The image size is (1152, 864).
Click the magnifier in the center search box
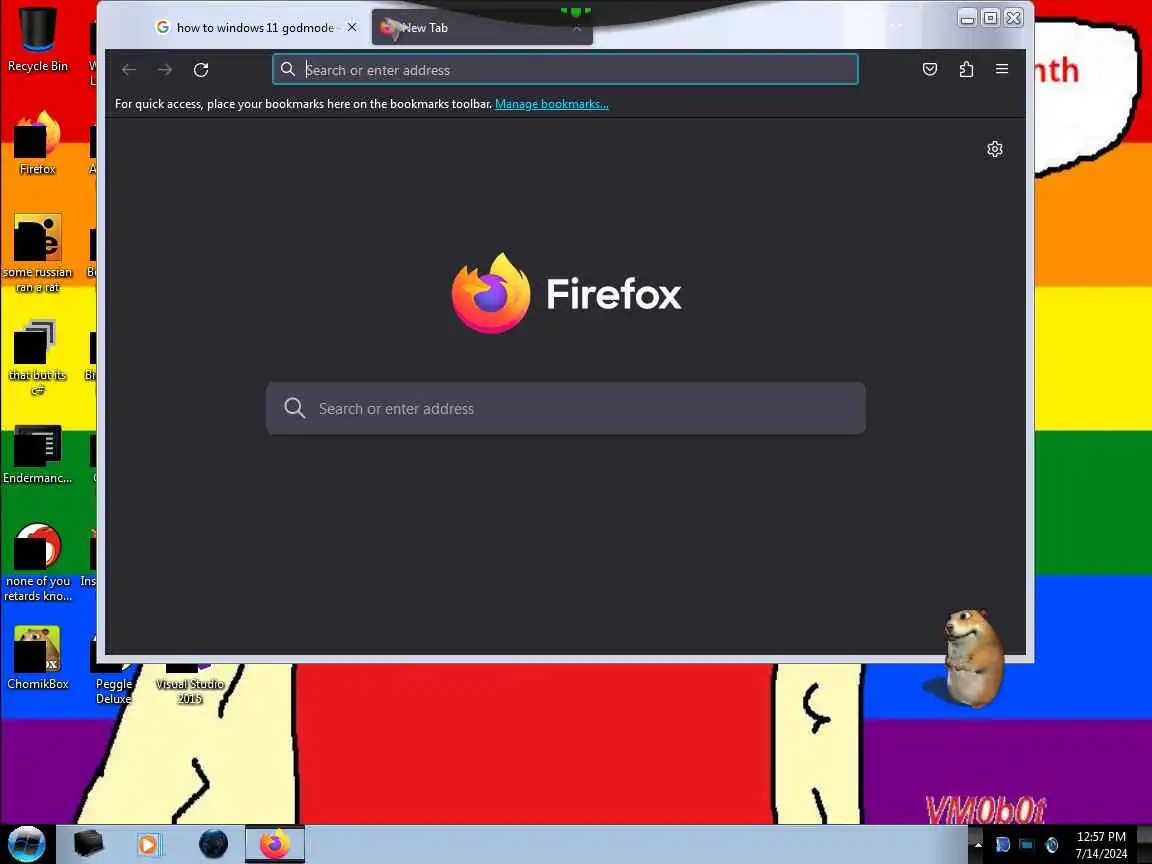[295, 408]
